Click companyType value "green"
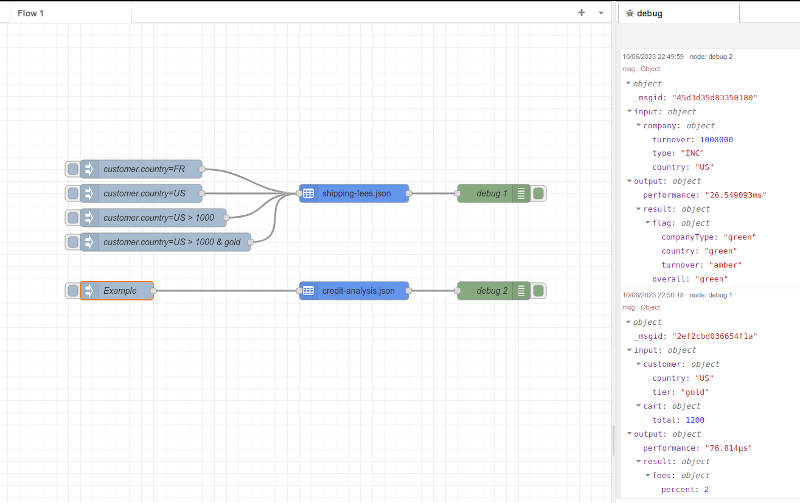 [739, 237]
